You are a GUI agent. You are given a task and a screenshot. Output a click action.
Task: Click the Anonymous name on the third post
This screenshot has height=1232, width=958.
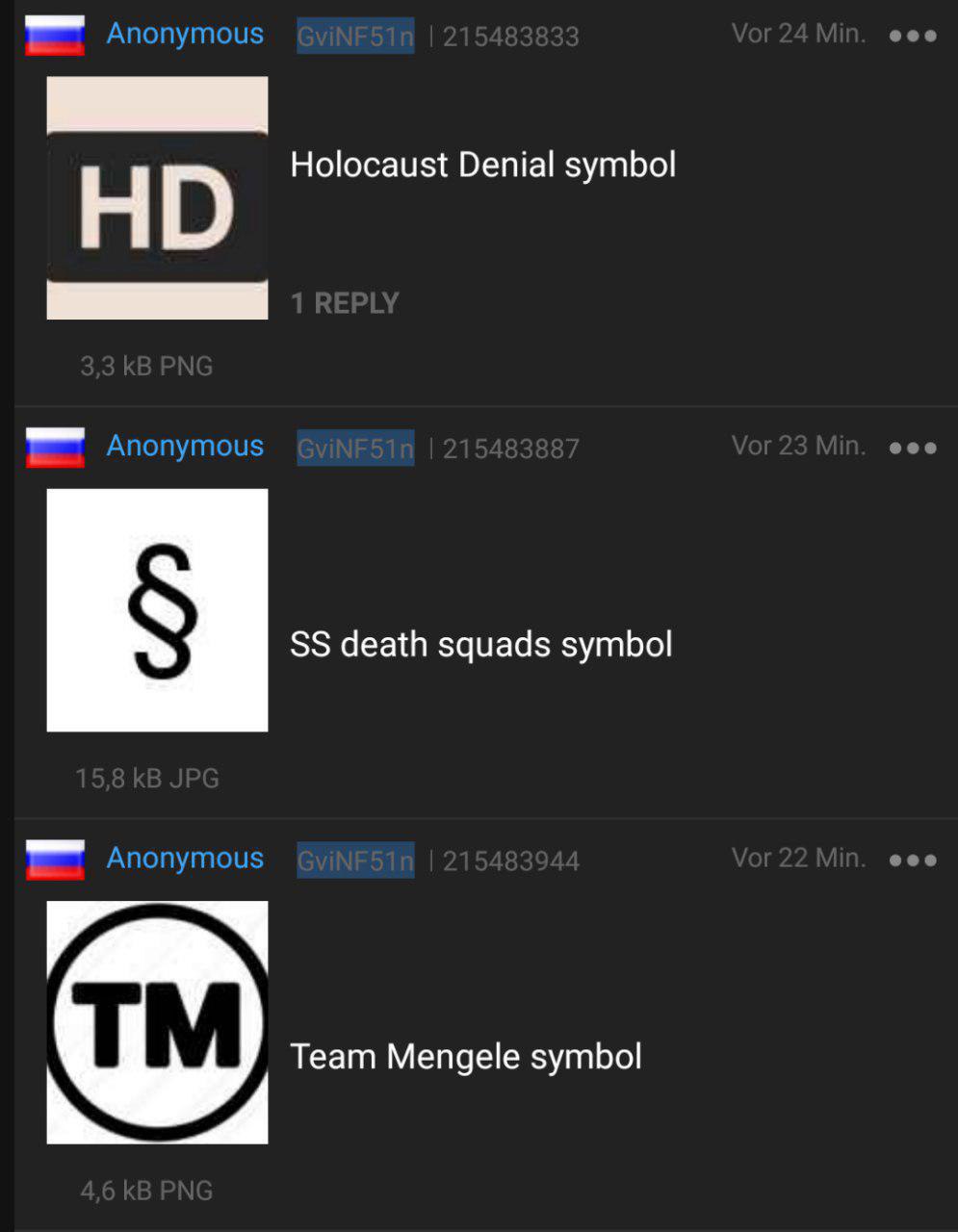coord(185,858)
